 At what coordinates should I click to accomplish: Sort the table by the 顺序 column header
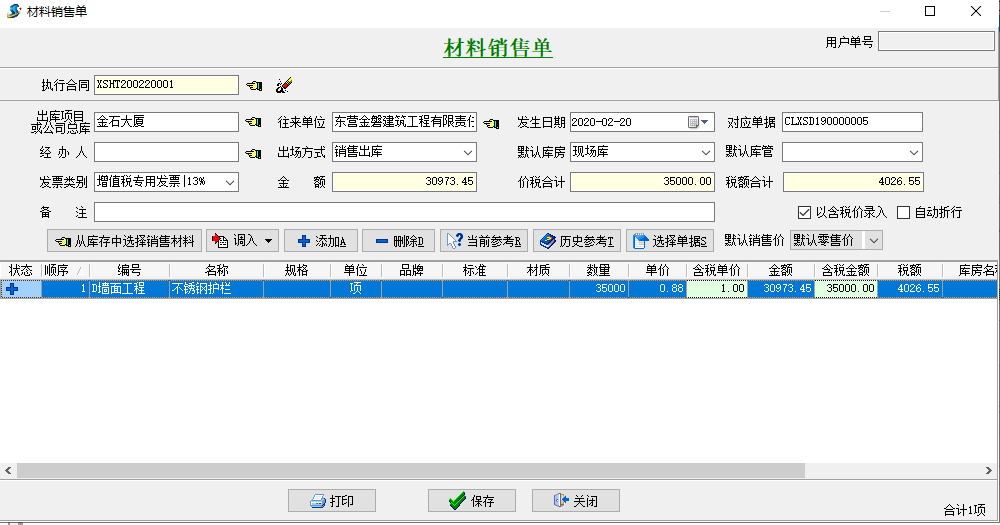(65, 270)
